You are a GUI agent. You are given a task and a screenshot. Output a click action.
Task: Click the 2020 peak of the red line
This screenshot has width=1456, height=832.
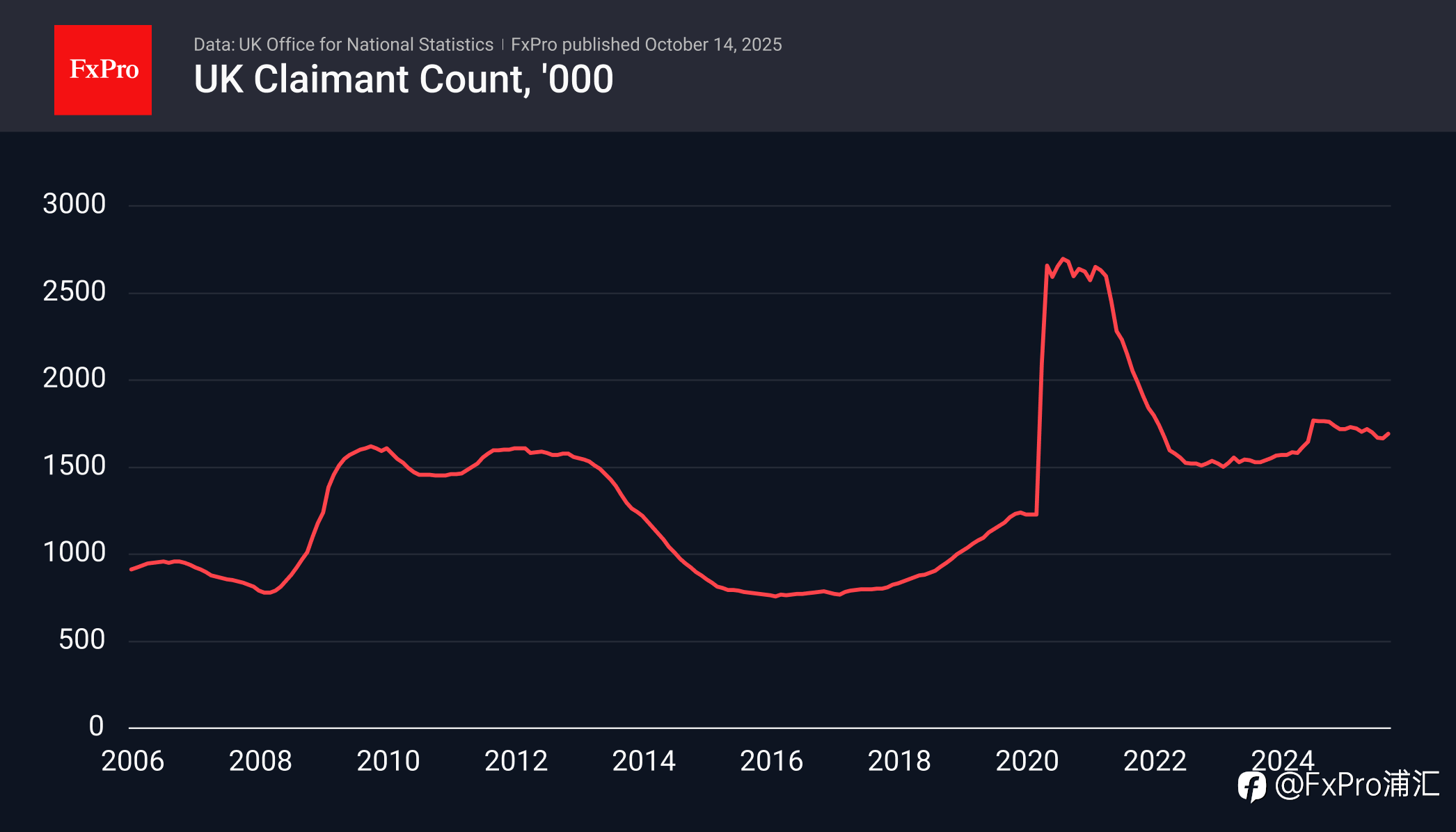click(x=1063, y=259)
